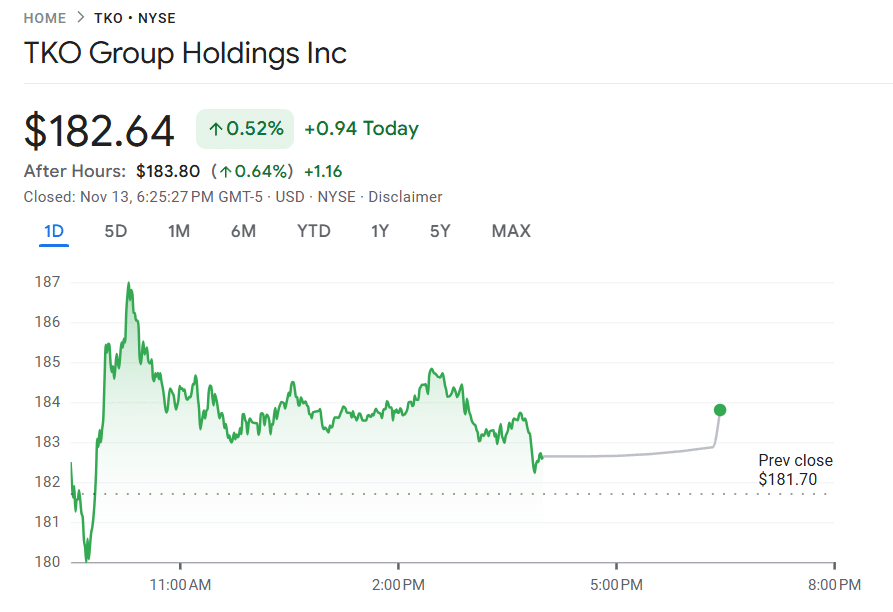The height and width of the screenshot is (612, 893).
Task: Open the 5Y historical view
Action: (x=438, y=231)
